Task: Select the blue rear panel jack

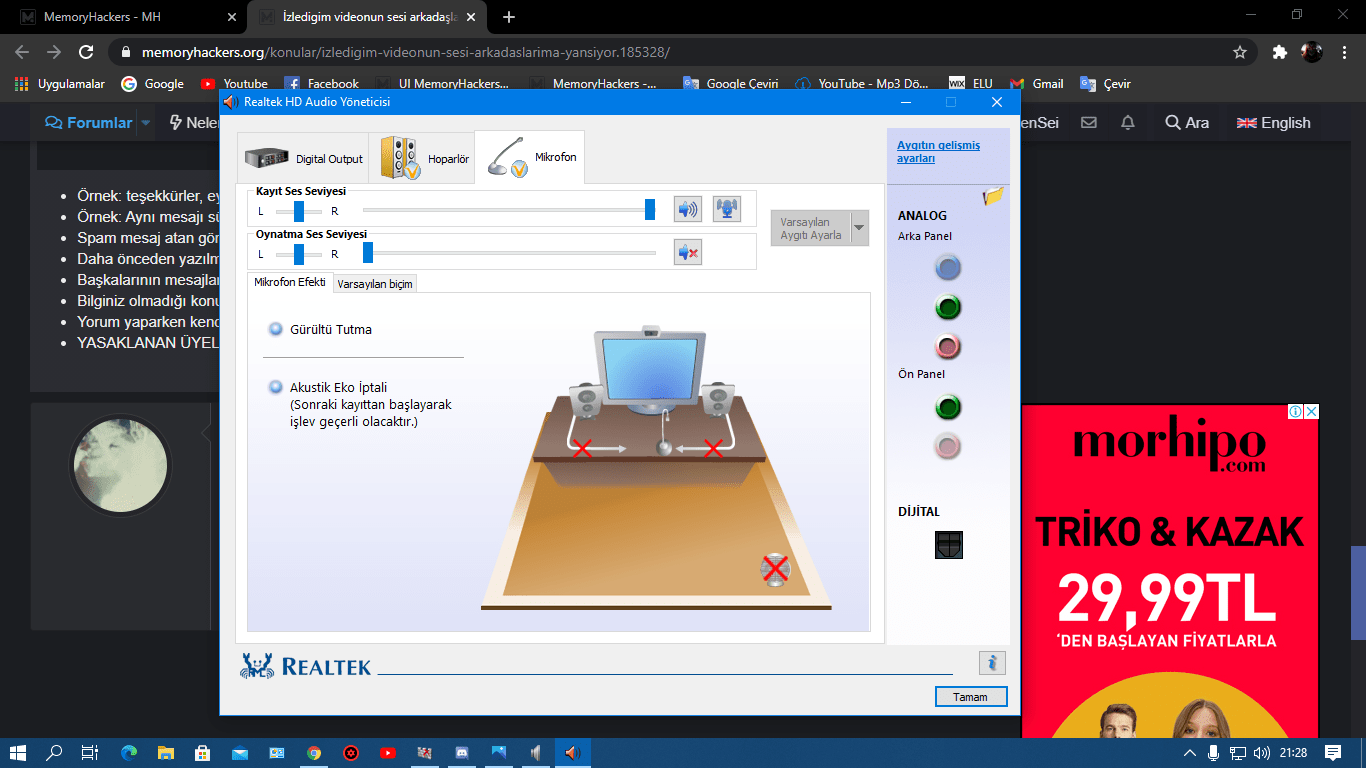Action: pyautogui.click(x=947, y=267)
